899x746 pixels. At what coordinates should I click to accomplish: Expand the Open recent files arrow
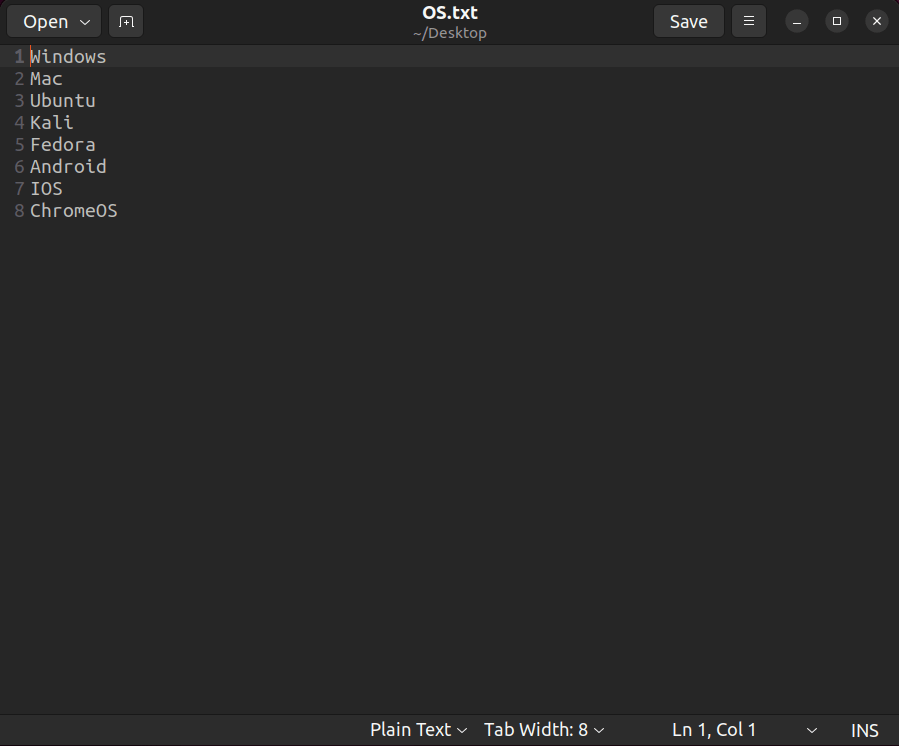(85, 22)
